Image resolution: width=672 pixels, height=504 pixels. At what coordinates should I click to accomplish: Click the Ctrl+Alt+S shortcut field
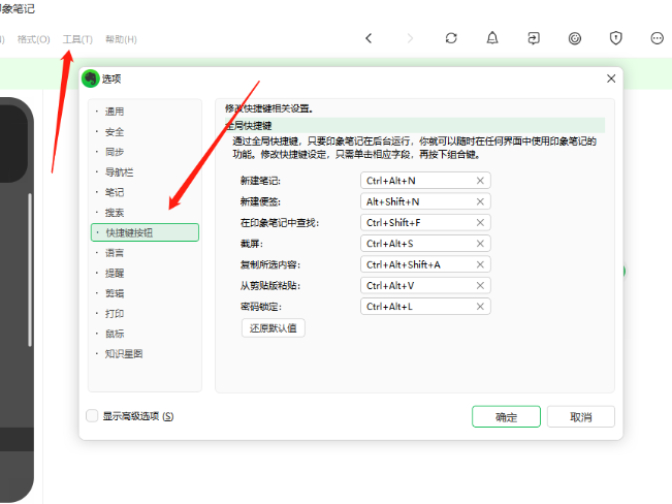[x=425, y=244]
